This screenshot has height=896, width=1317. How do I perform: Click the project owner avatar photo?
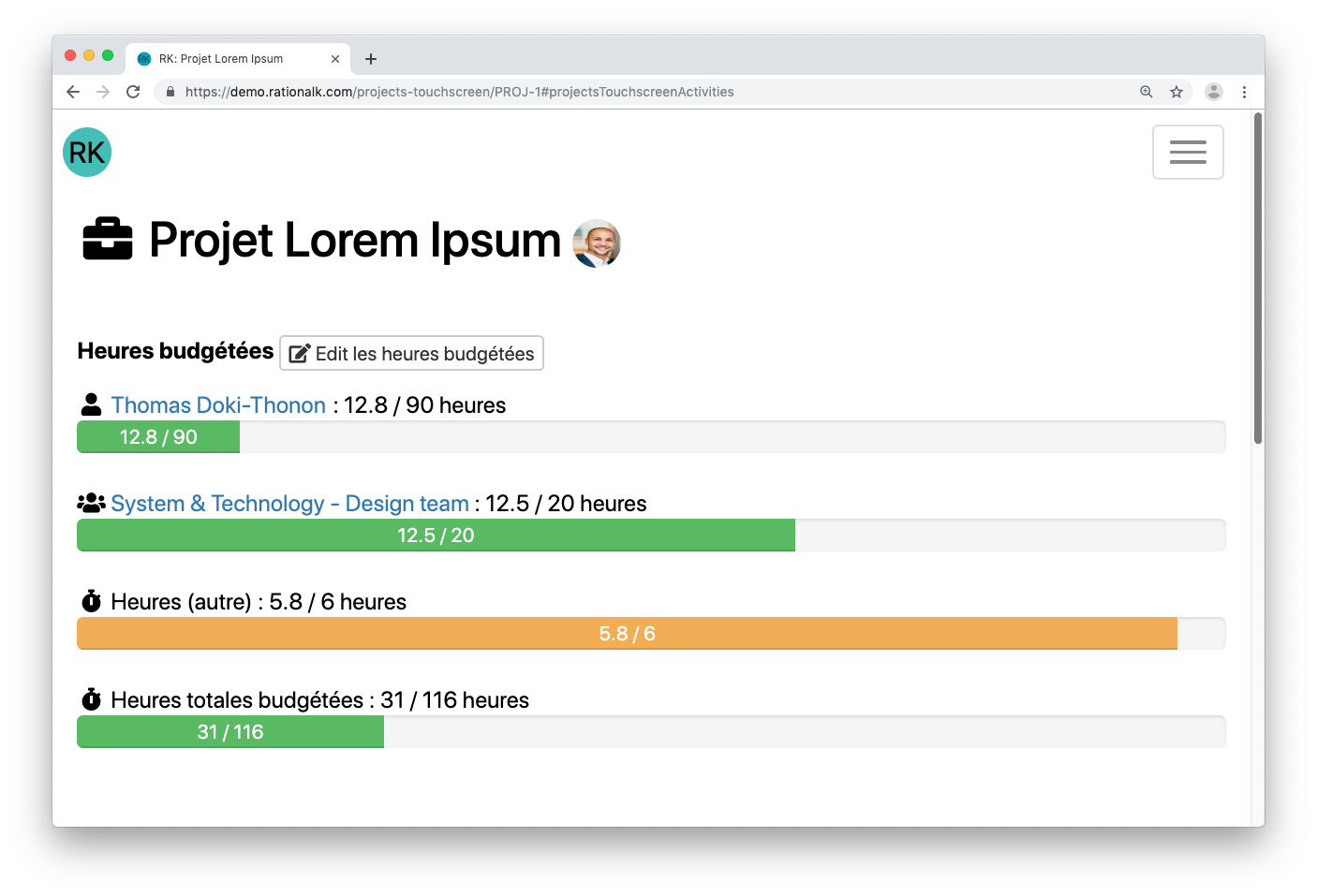(597, 243)
